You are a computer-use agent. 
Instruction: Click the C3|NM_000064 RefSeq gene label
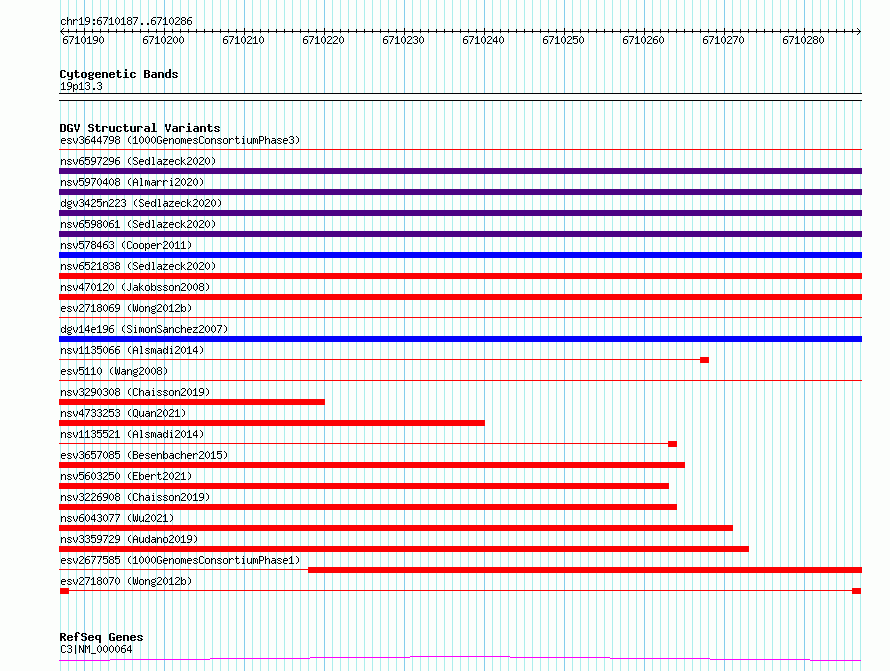(x=96, y=649)
